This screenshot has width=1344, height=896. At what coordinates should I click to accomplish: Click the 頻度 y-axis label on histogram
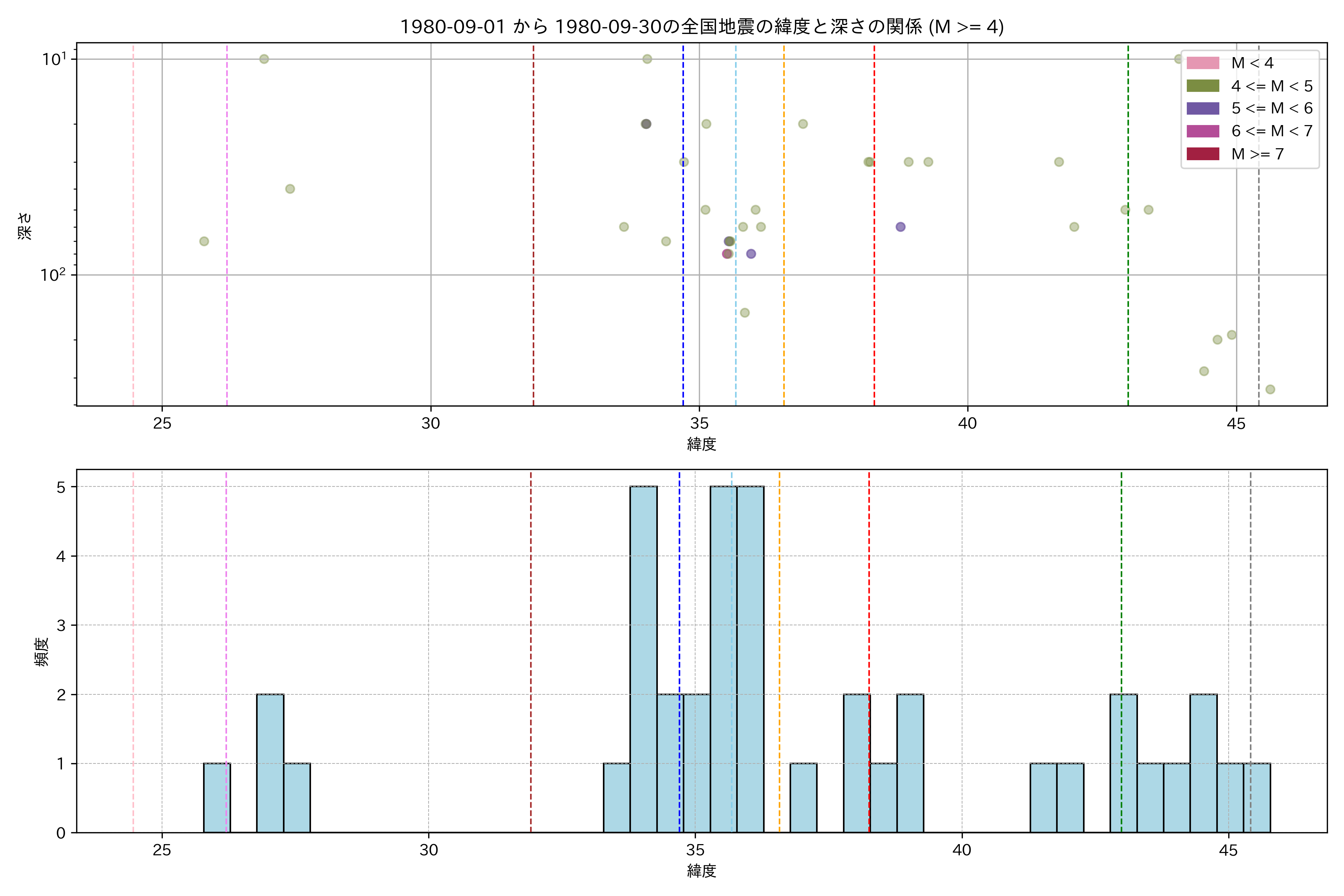tap(42, 652)
